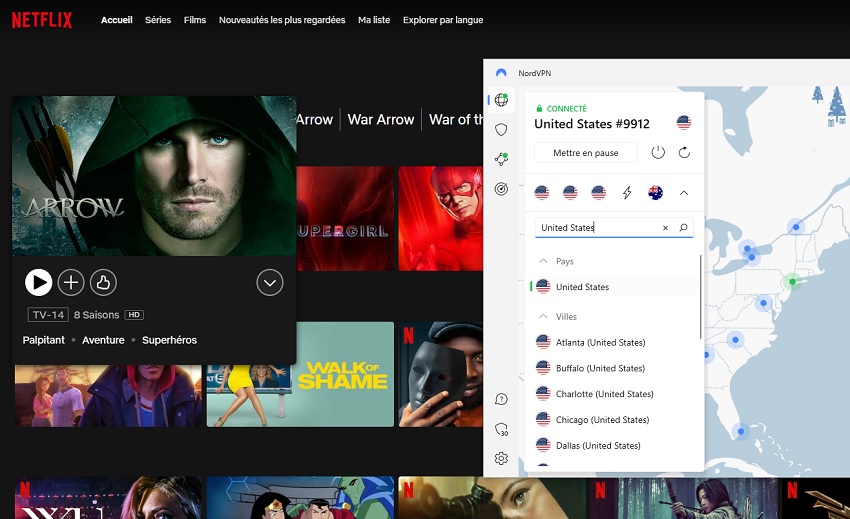Disconnect VPN with the power icon
850x519 pixels.
point(658,153)
